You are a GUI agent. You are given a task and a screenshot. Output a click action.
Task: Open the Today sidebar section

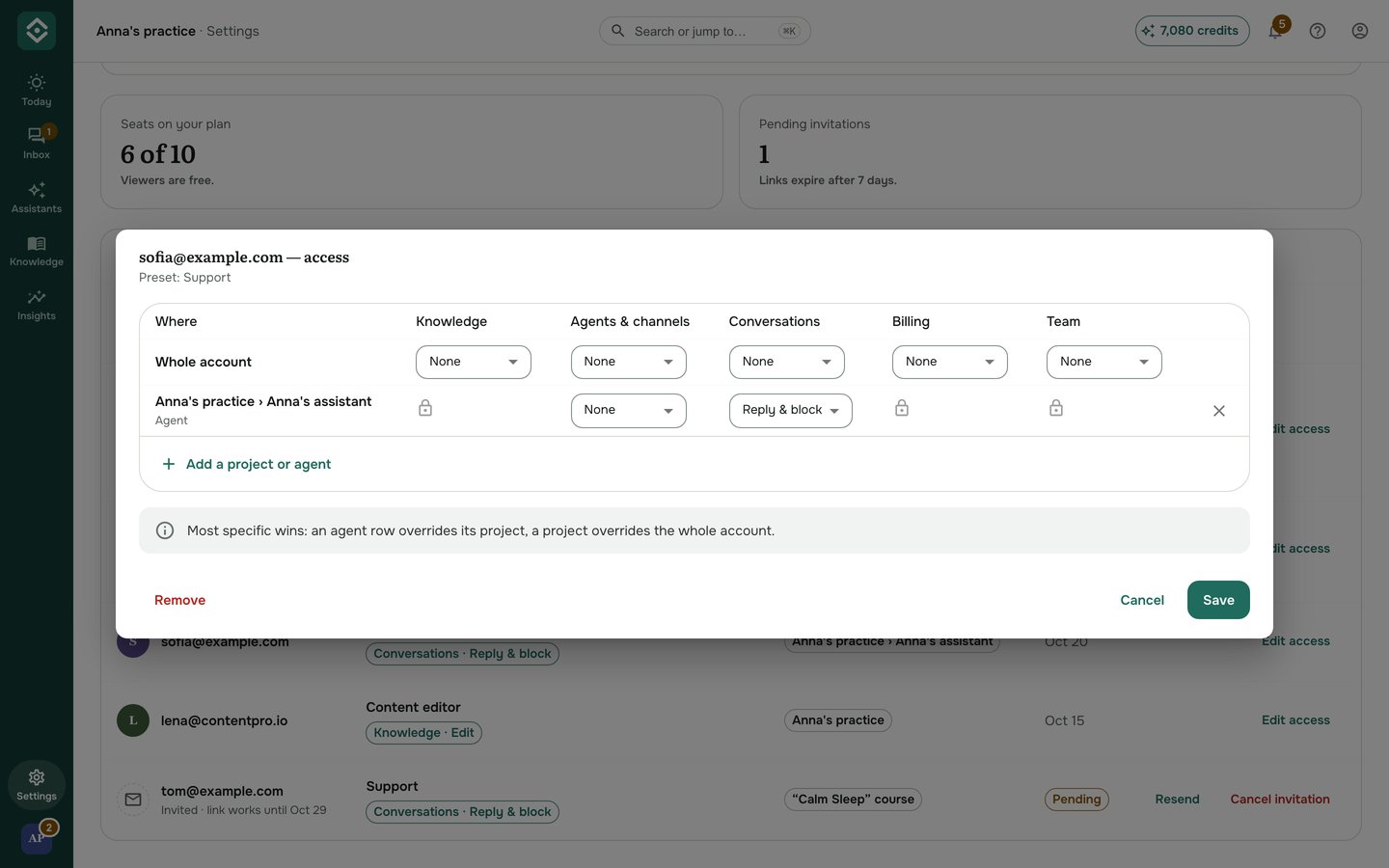pyautogui.click(x=37, y=91)
